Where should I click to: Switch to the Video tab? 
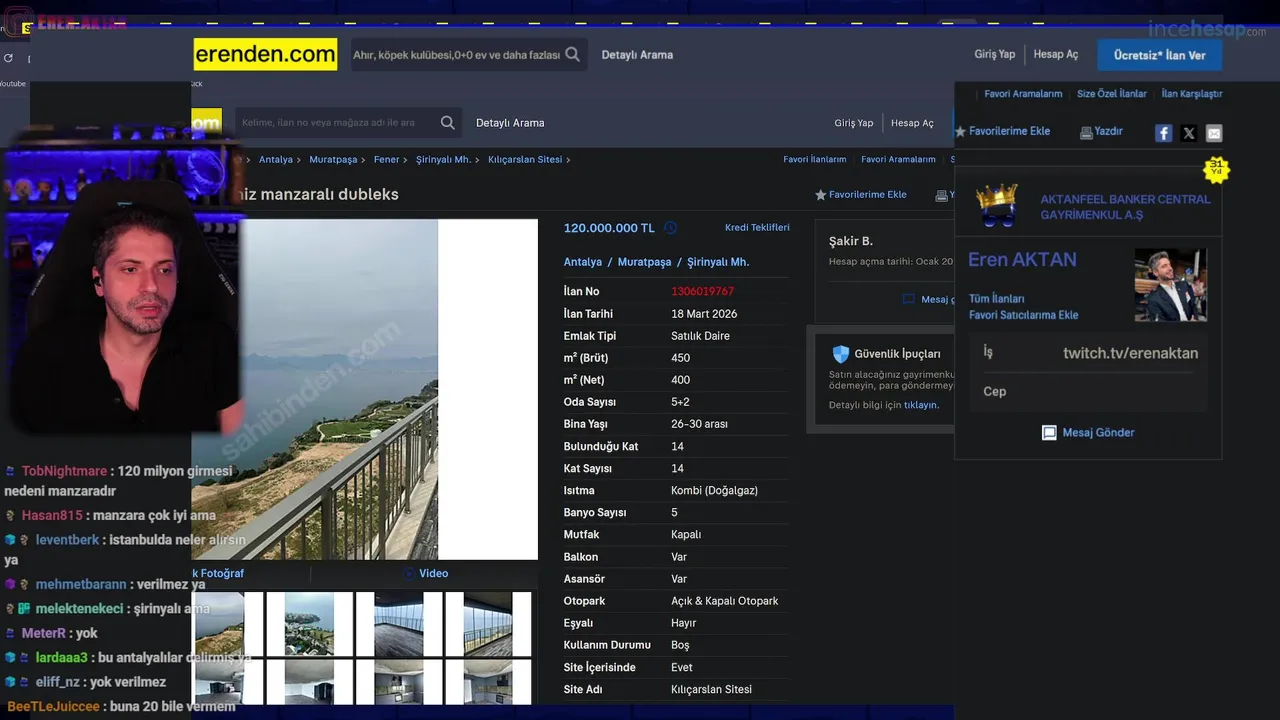tap(425, 573)
